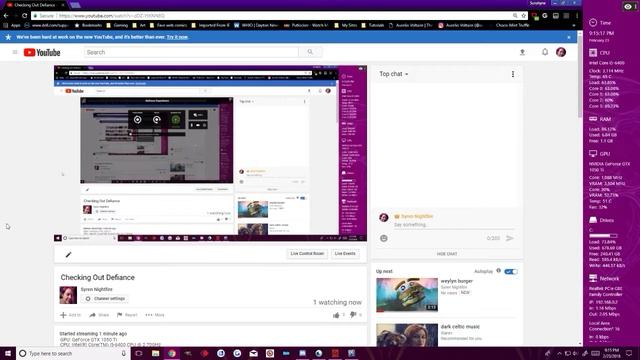Open the Action Center notifications icon

pos(629,353)
